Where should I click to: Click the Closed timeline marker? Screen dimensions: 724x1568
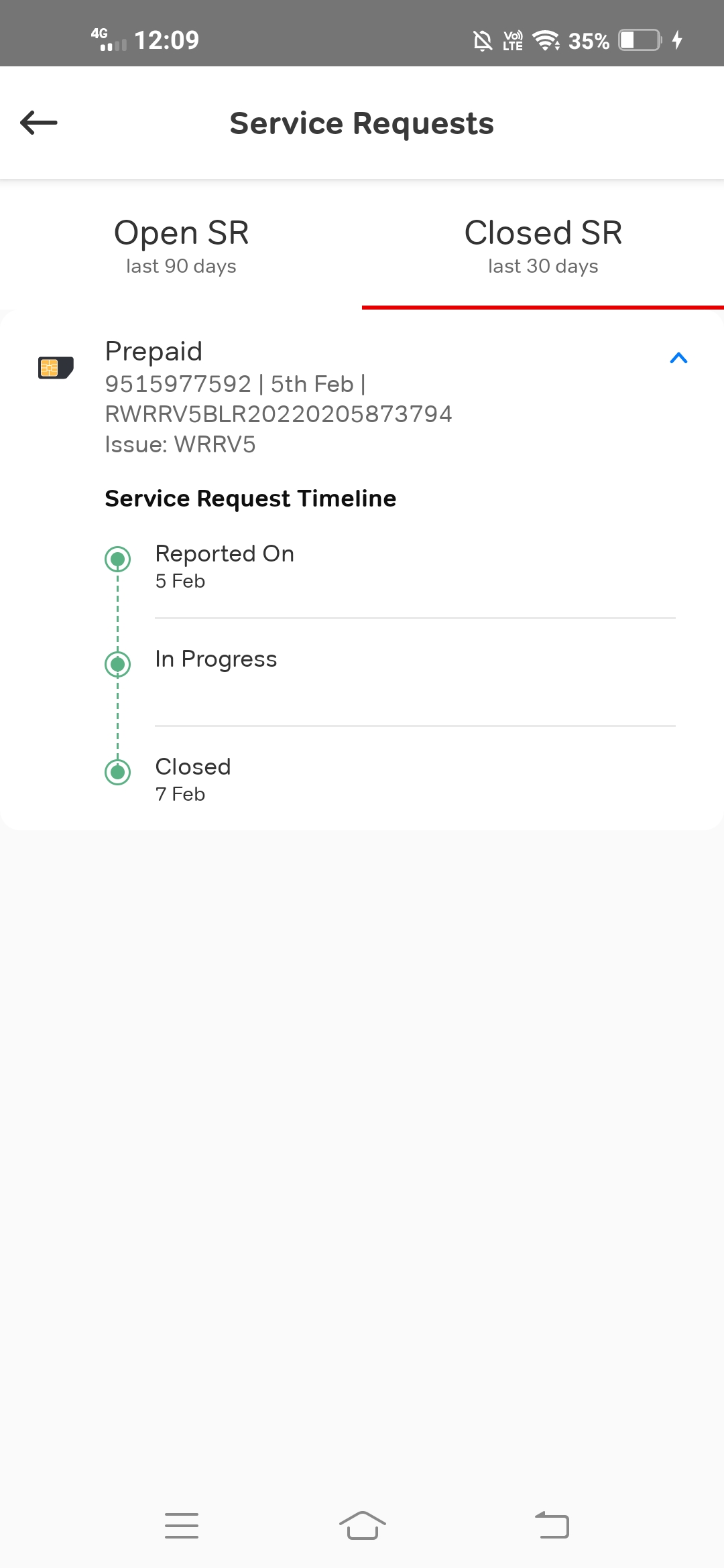click(118, 772)
